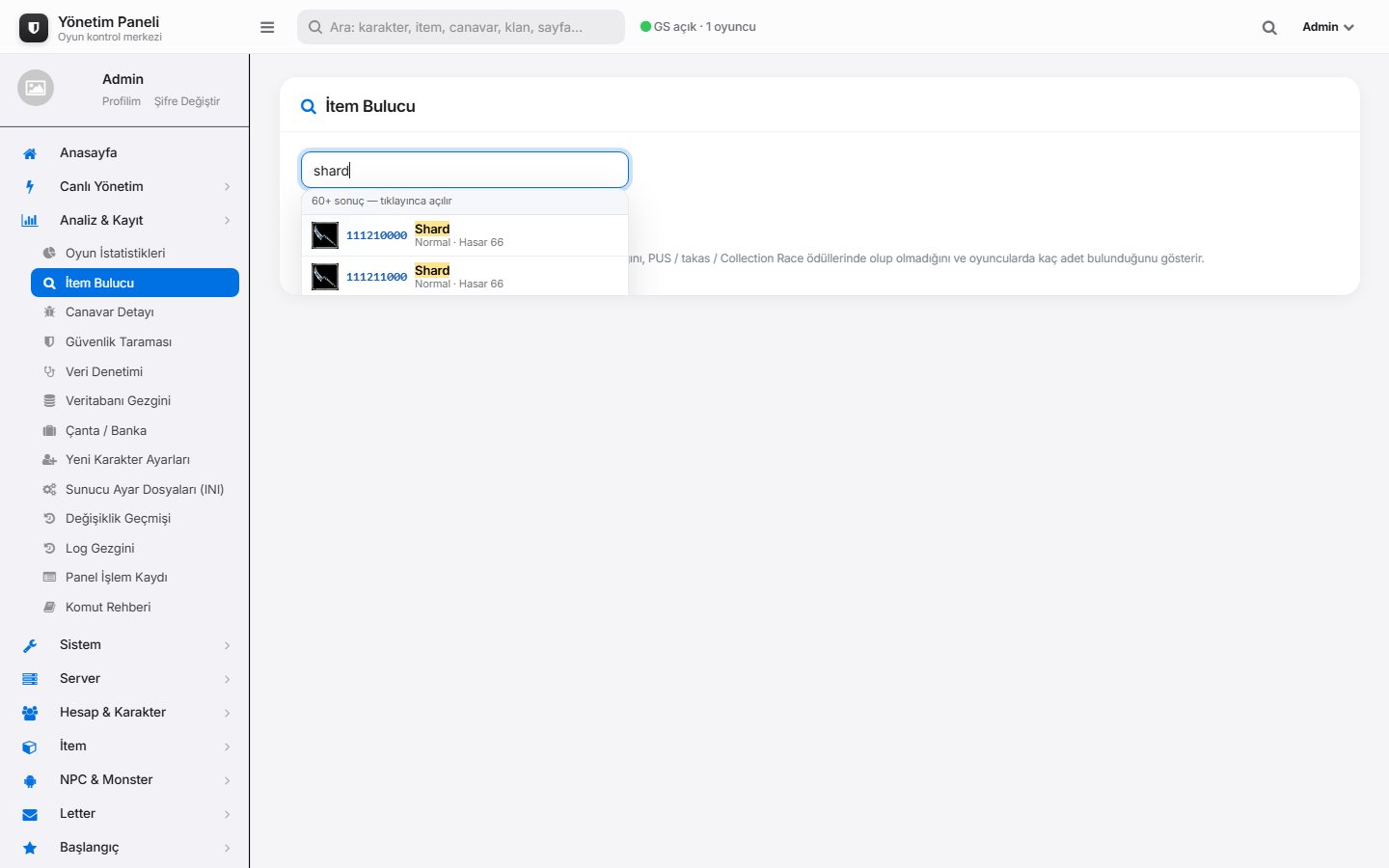The height and width of the screenshot is (868, 1389).
Task: Collapse the Analiz & Kayıt section
Action: pyautogui.click(x=125, y=220)
